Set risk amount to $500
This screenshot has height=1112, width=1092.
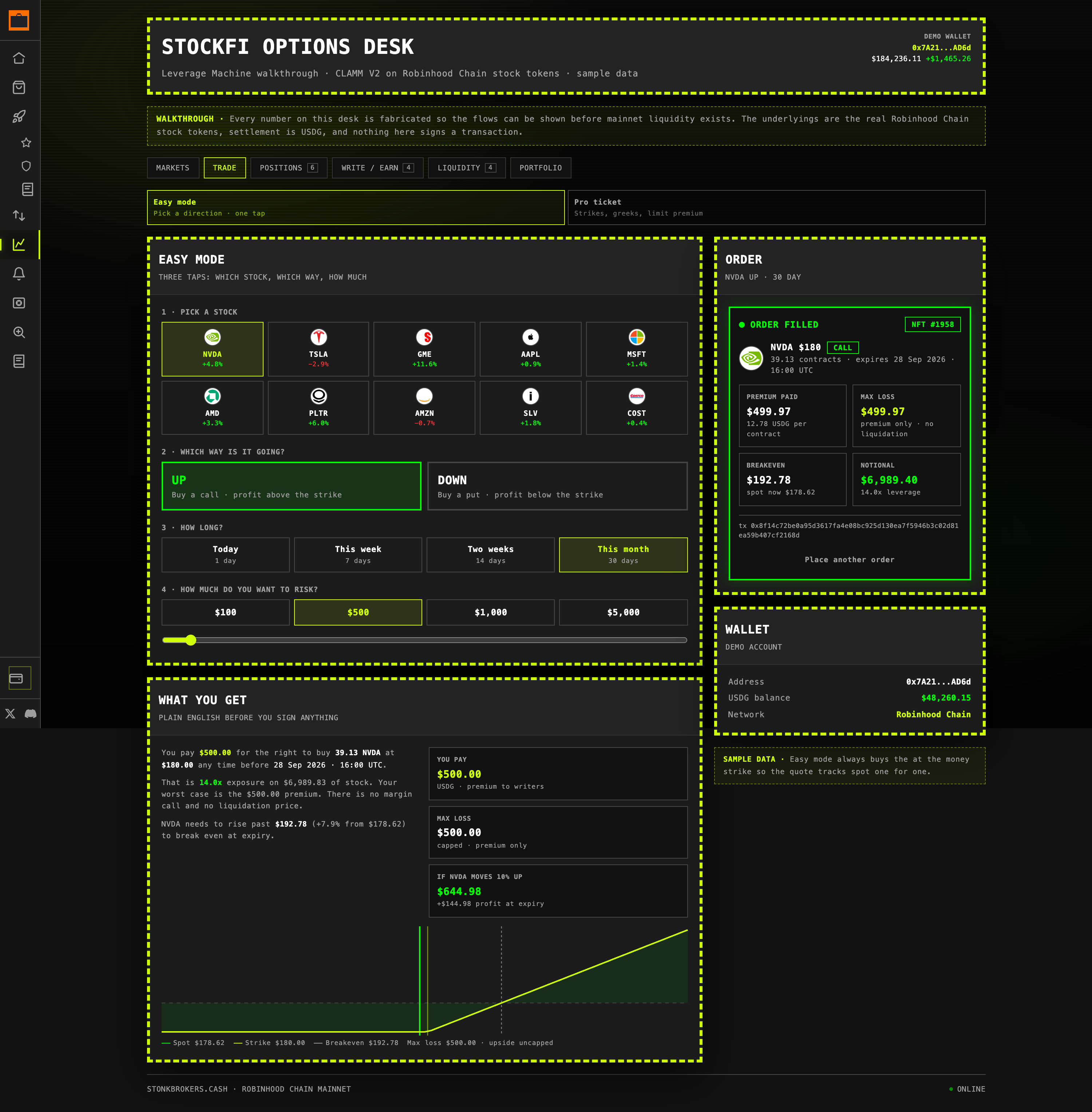[358, 612]
